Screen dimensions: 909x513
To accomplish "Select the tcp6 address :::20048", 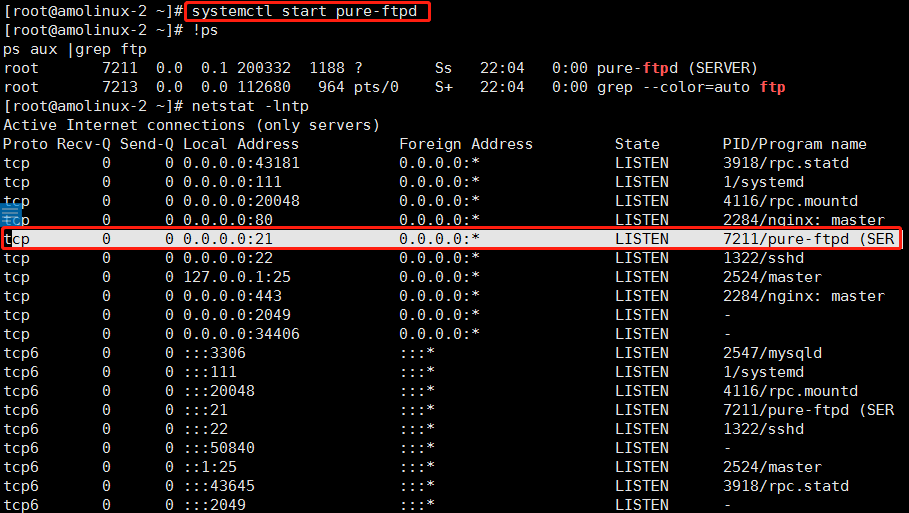I will pyautogui.click(x=219, y=392).
